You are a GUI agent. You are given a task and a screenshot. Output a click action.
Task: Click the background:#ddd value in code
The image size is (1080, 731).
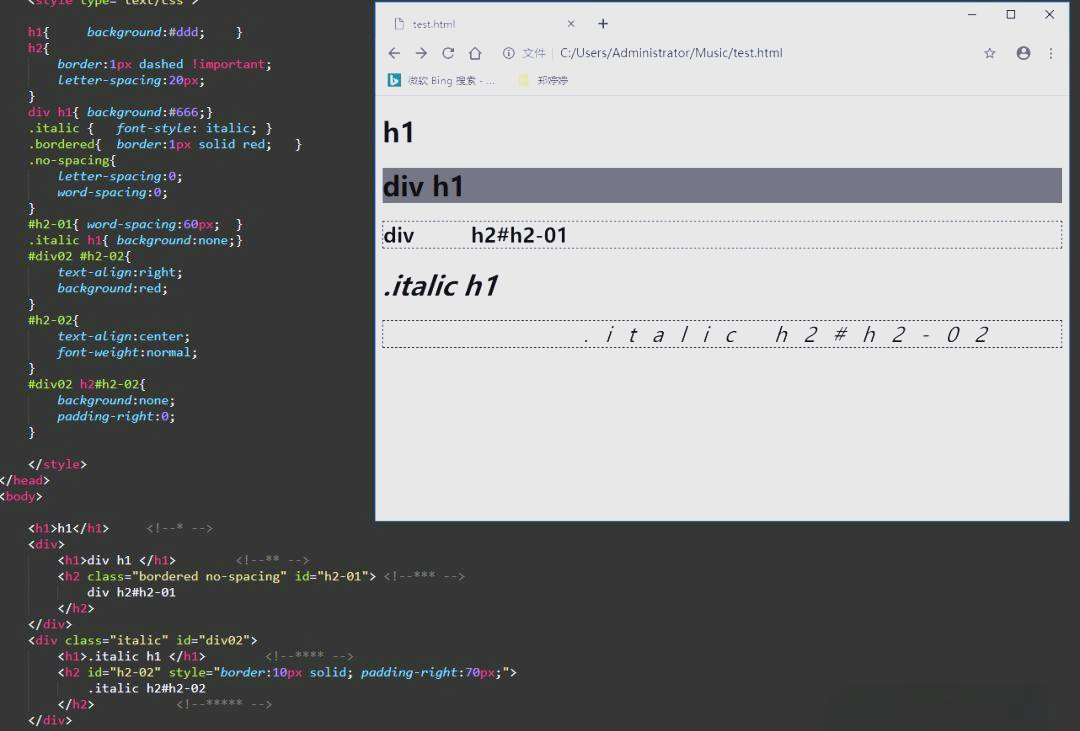(x=146, y=32)
